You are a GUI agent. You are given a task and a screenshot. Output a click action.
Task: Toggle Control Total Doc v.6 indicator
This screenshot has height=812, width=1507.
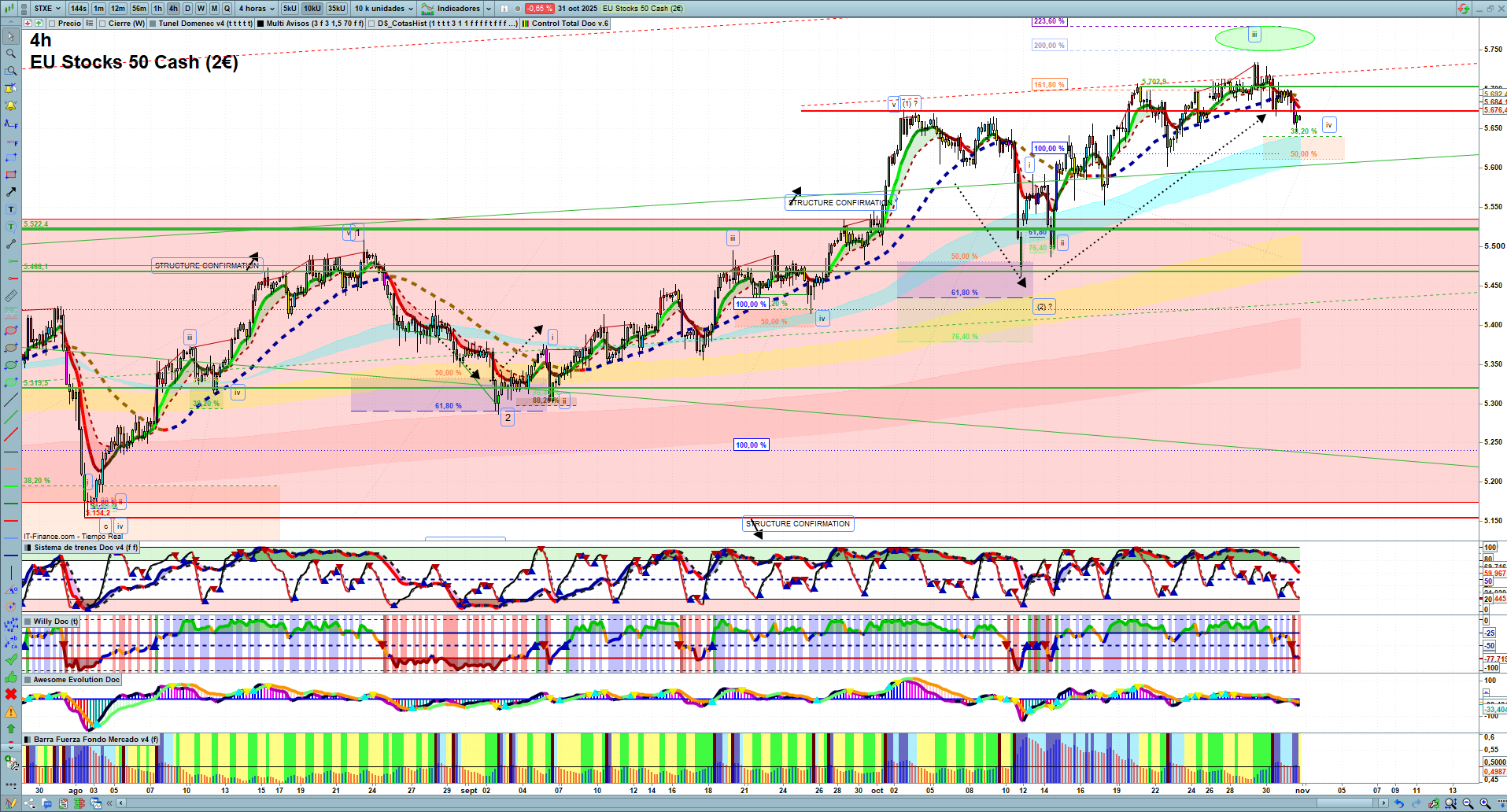pos(525,24)
